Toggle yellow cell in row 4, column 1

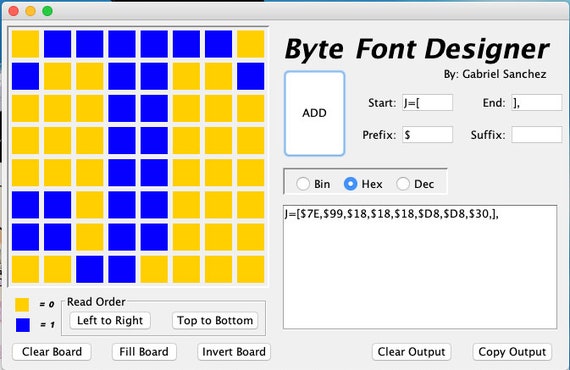point(25,141)
